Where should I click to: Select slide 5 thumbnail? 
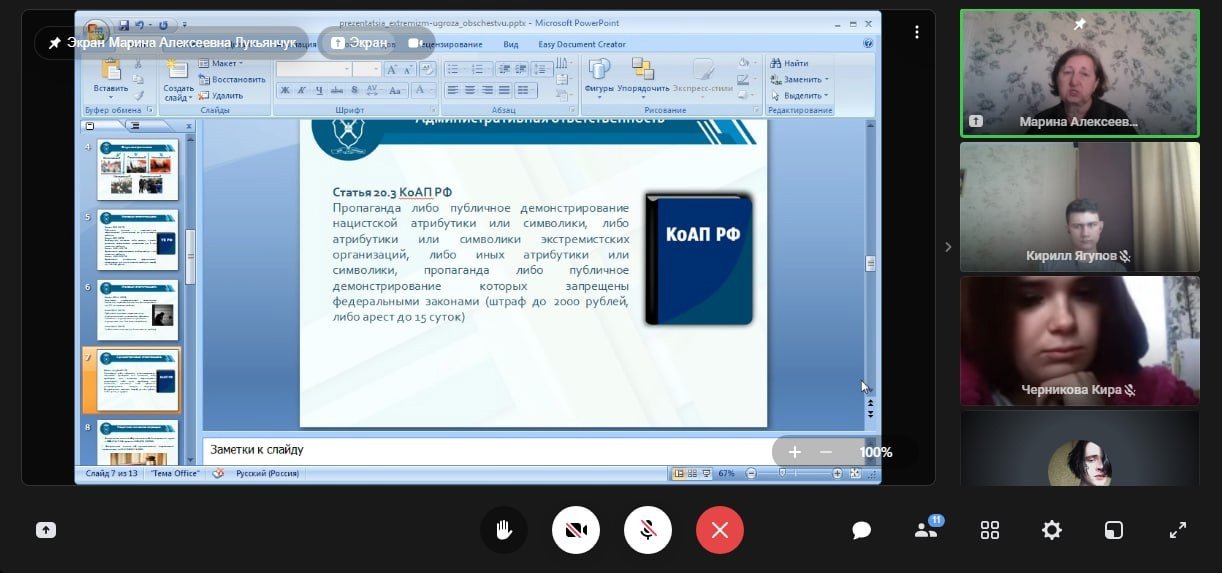pos(138,240)
